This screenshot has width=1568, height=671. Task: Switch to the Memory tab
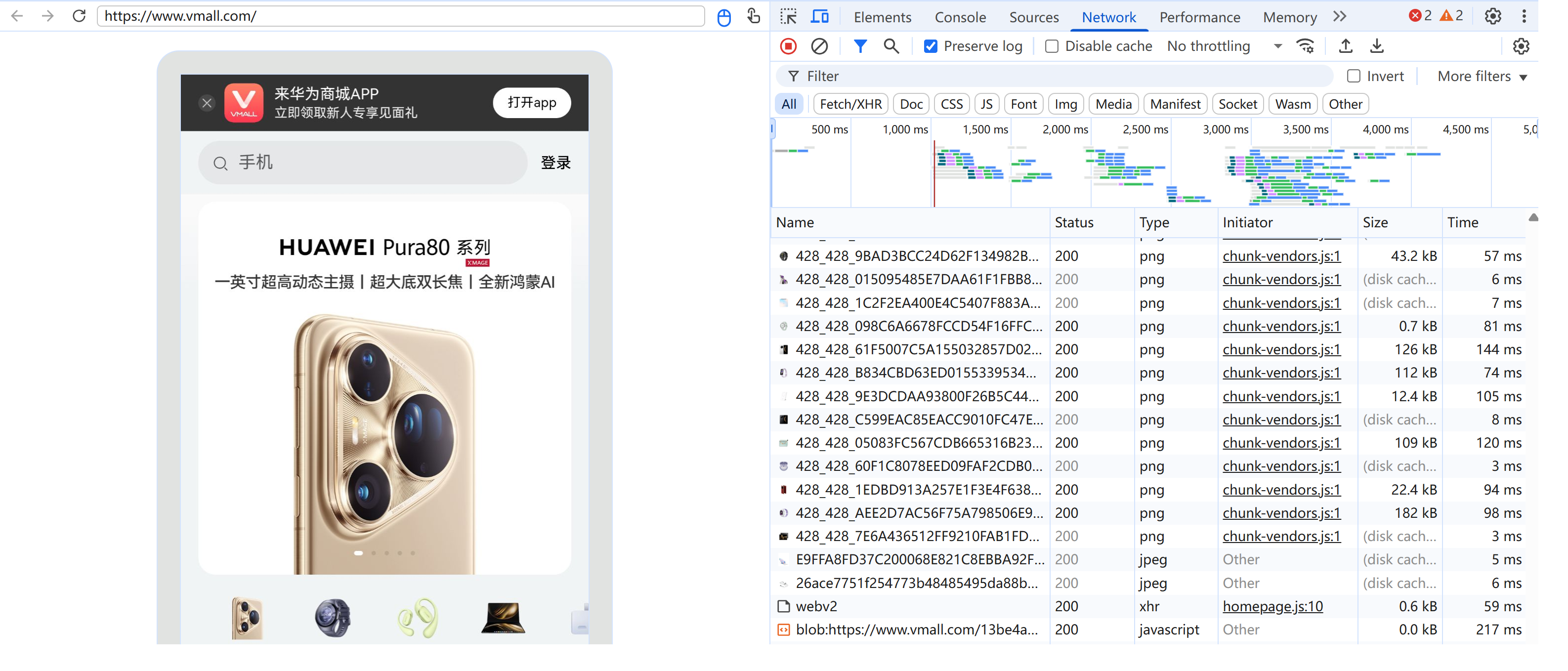1290,17
